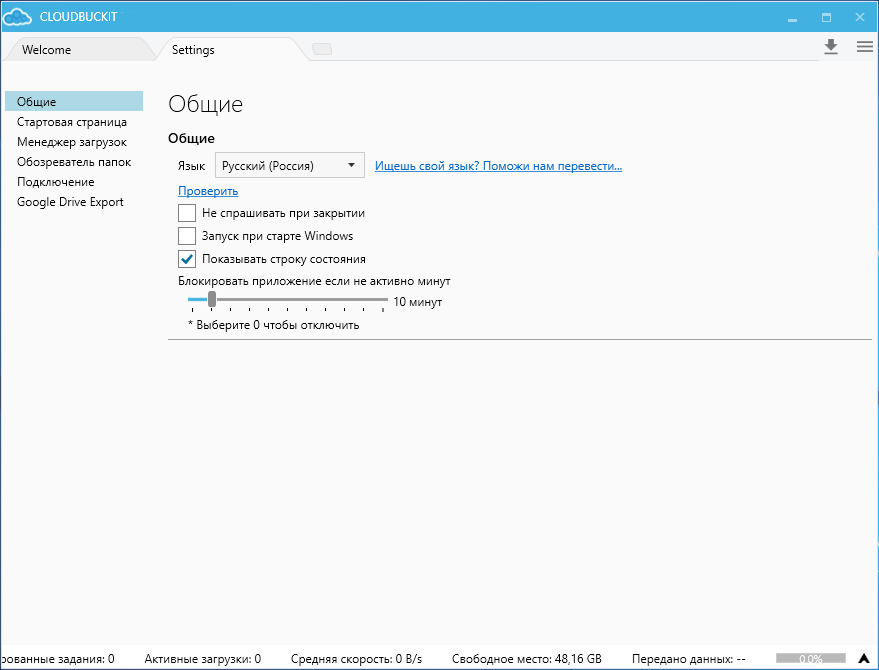The height and width of the screenshot is (670, 879).
Task: Click the 10 минут slider value
Action: pos(418,302)
